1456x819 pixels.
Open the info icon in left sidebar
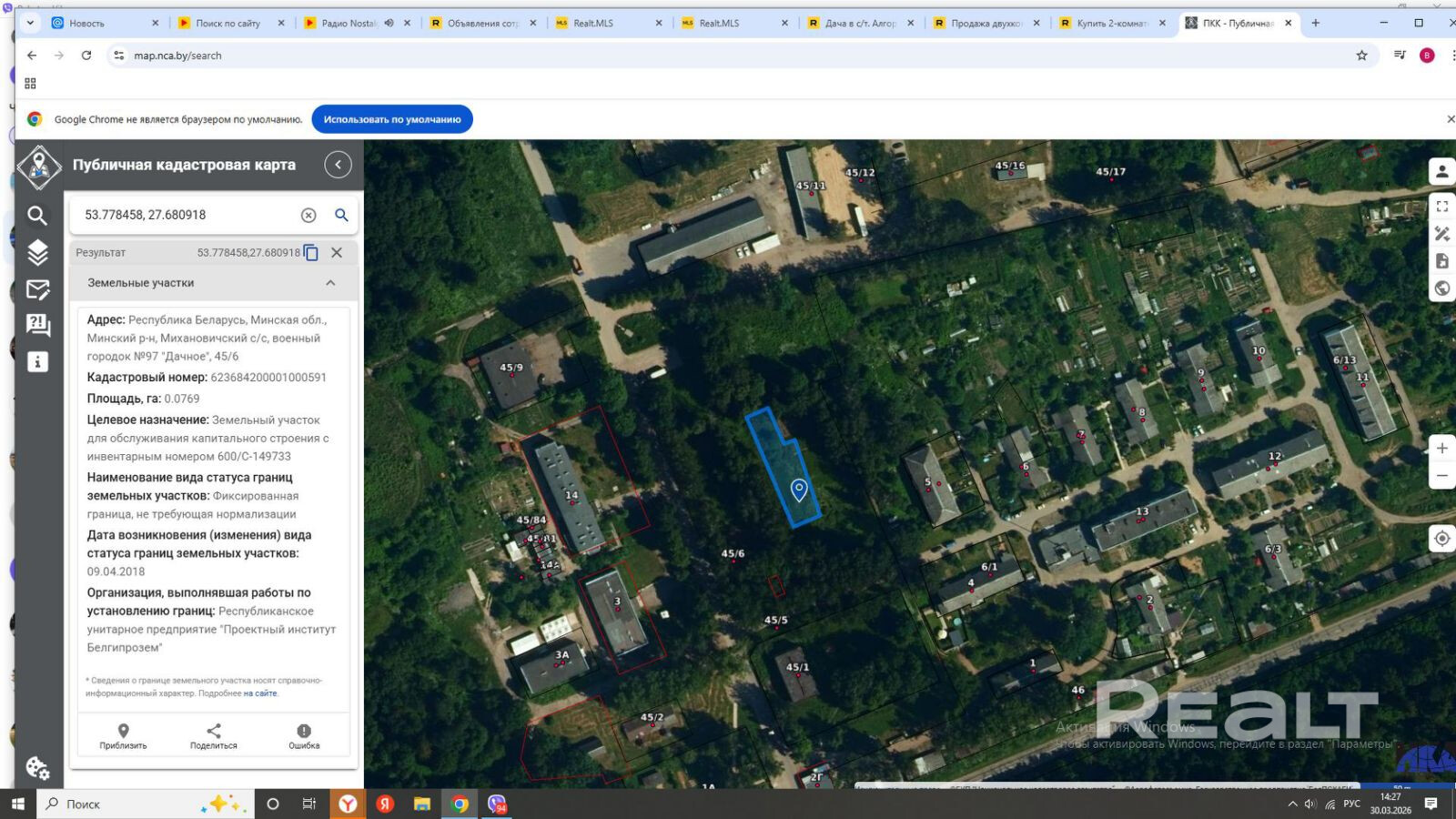coord(37,362)
